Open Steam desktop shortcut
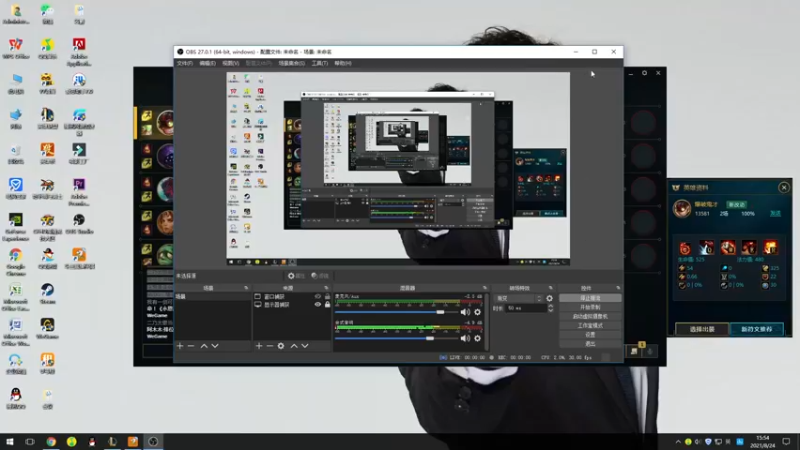The height and width of the screenshot is (450, 800). pyautogui.click(x=47, y=295)
